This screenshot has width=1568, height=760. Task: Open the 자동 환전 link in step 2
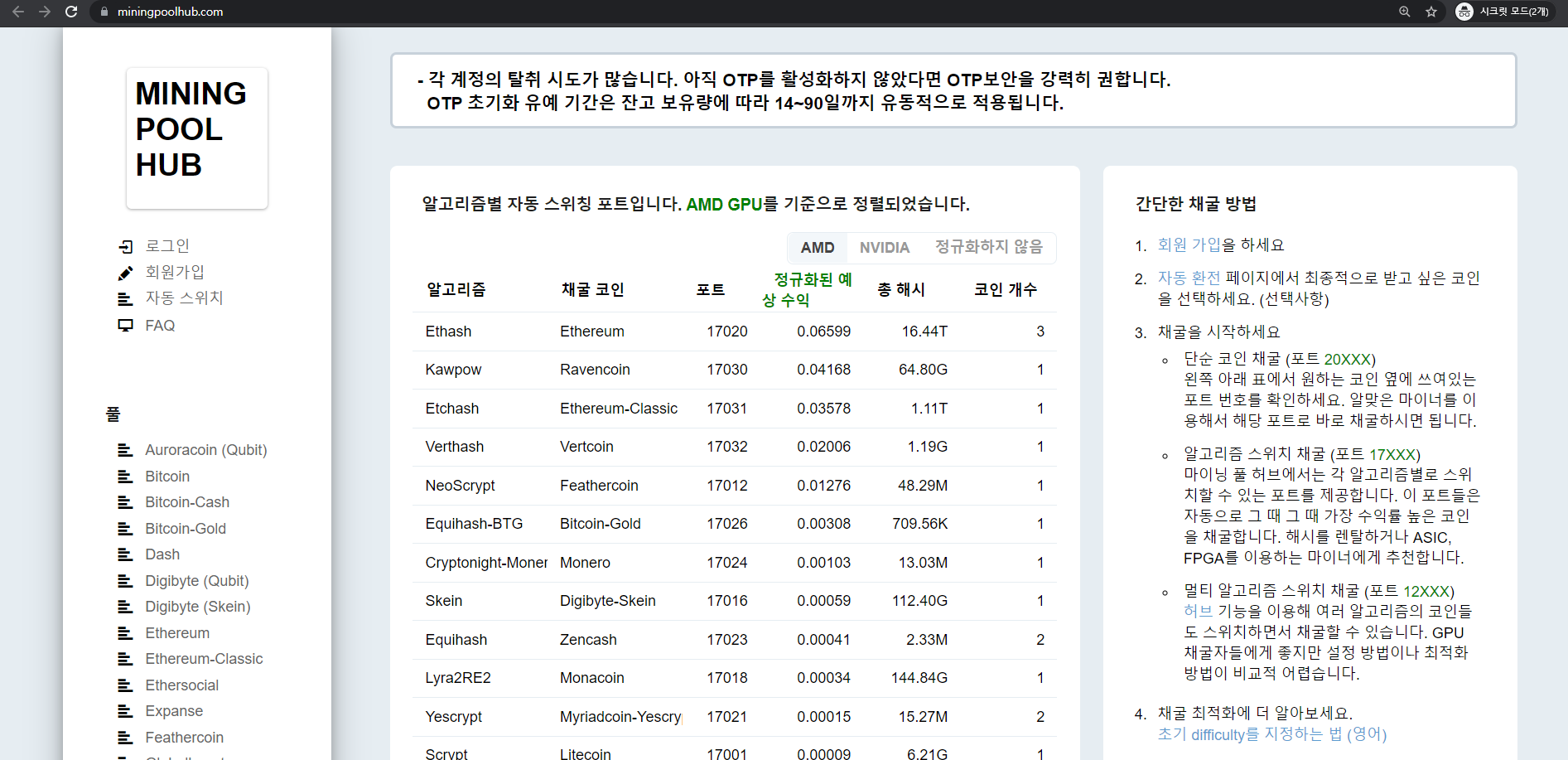tap(1189, 278)
